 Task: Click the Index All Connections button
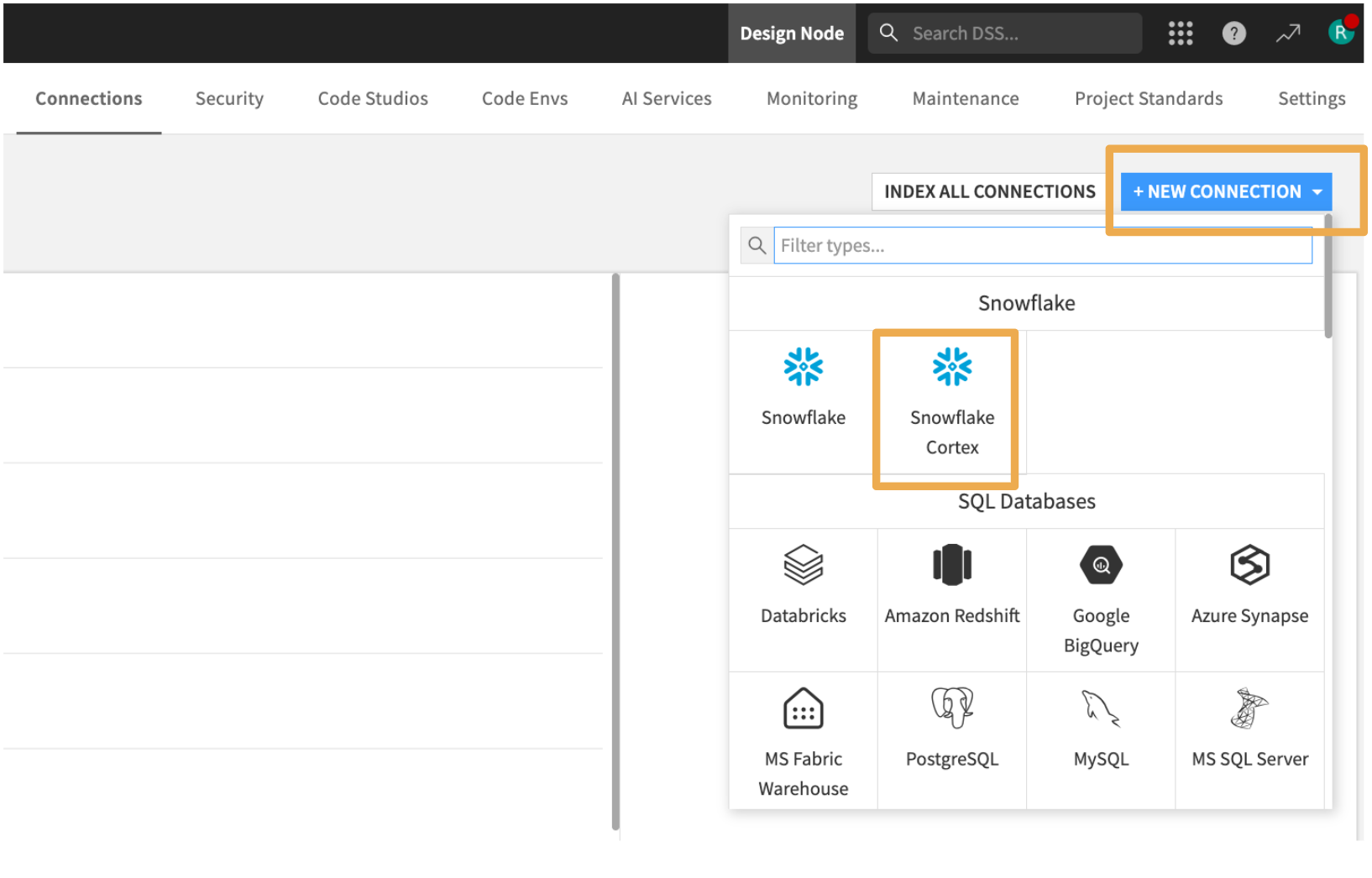989,192
